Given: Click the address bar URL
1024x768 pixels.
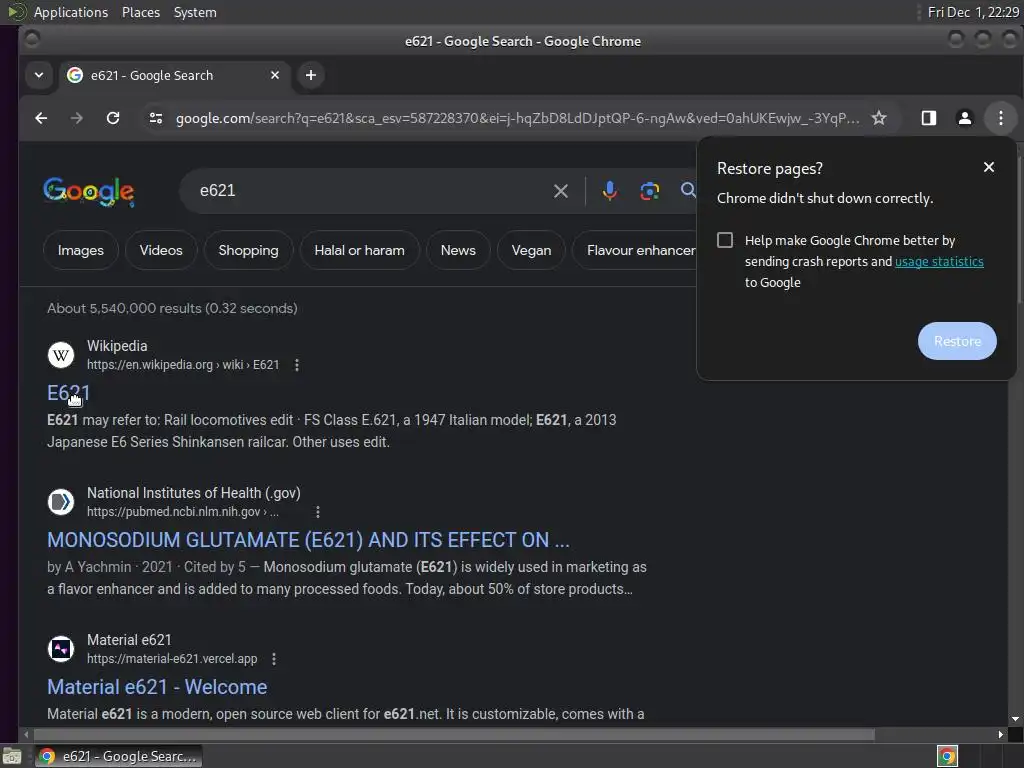Looking at the screenshot, I should [x=517, y=118].
